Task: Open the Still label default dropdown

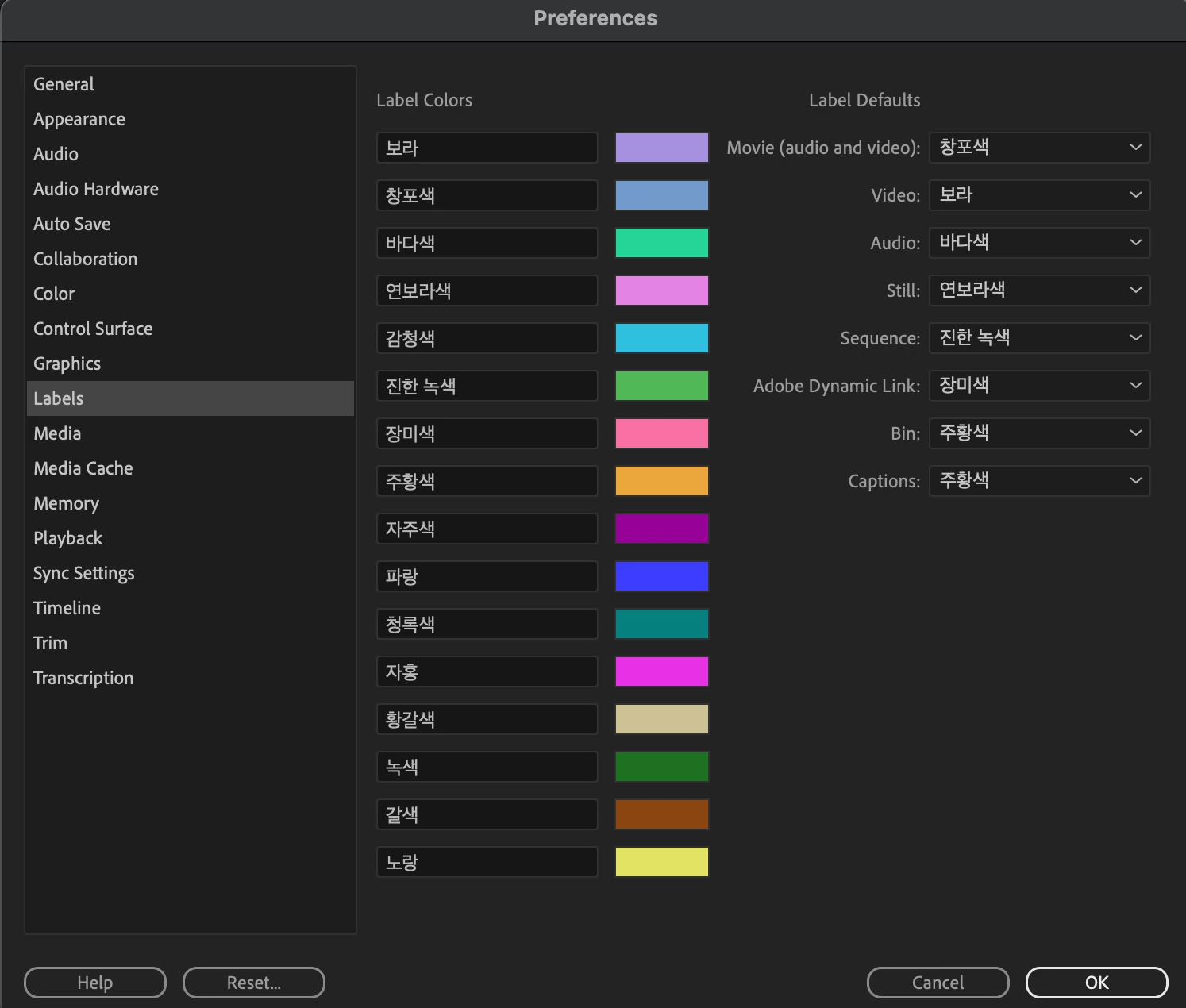Action: click(1039, 290)
